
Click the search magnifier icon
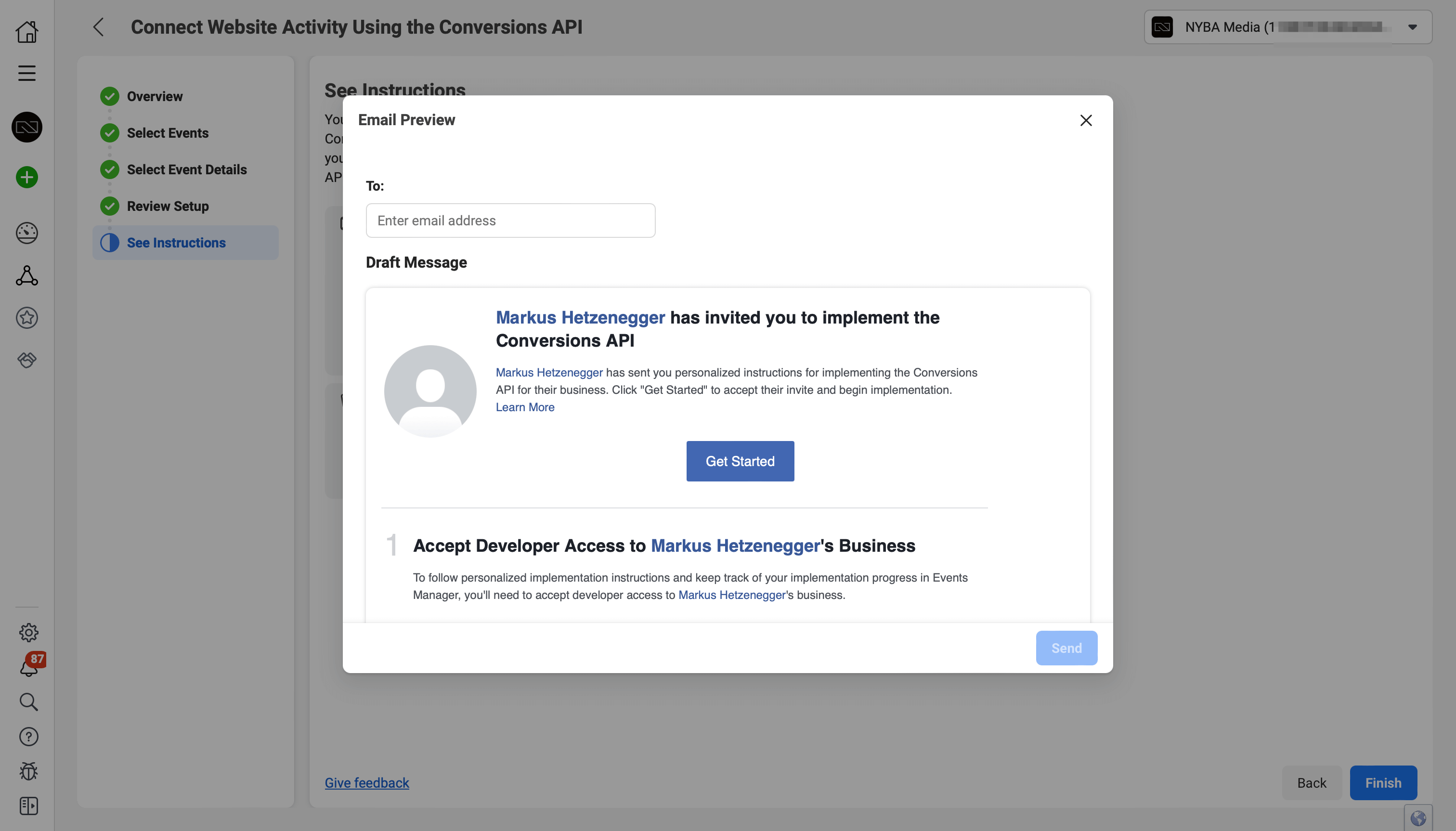coord(28,701)
